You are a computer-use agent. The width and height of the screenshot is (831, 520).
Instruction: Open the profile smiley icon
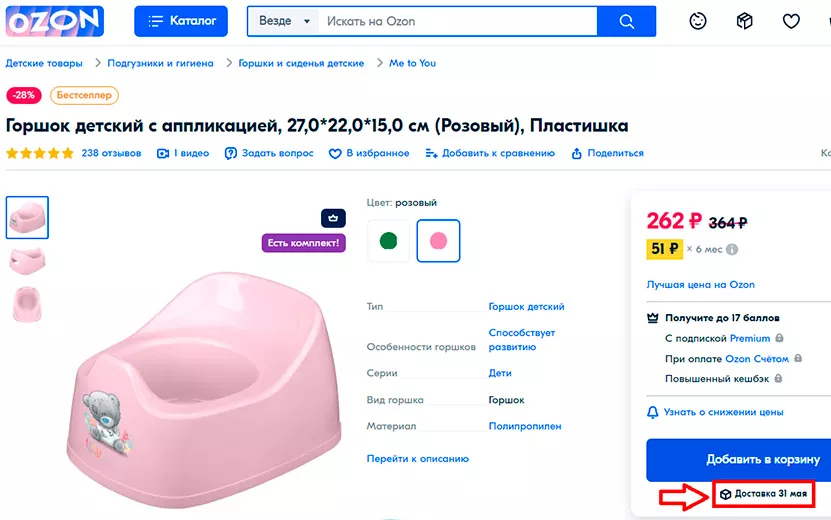pos(699,21)
